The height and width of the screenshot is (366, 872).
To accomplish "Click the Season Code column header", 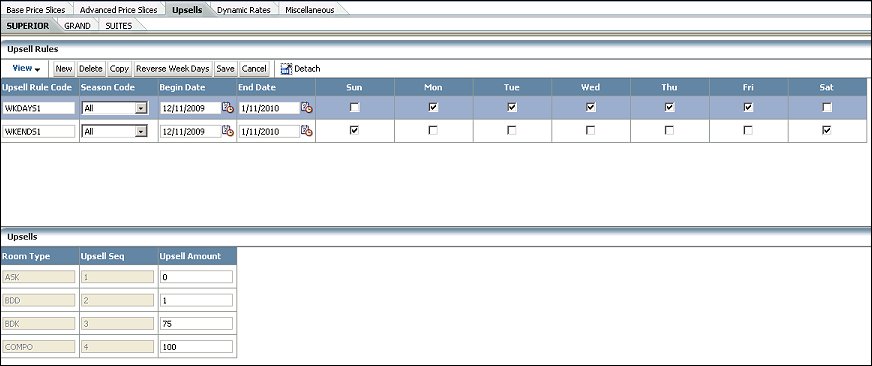I will 118,87.
